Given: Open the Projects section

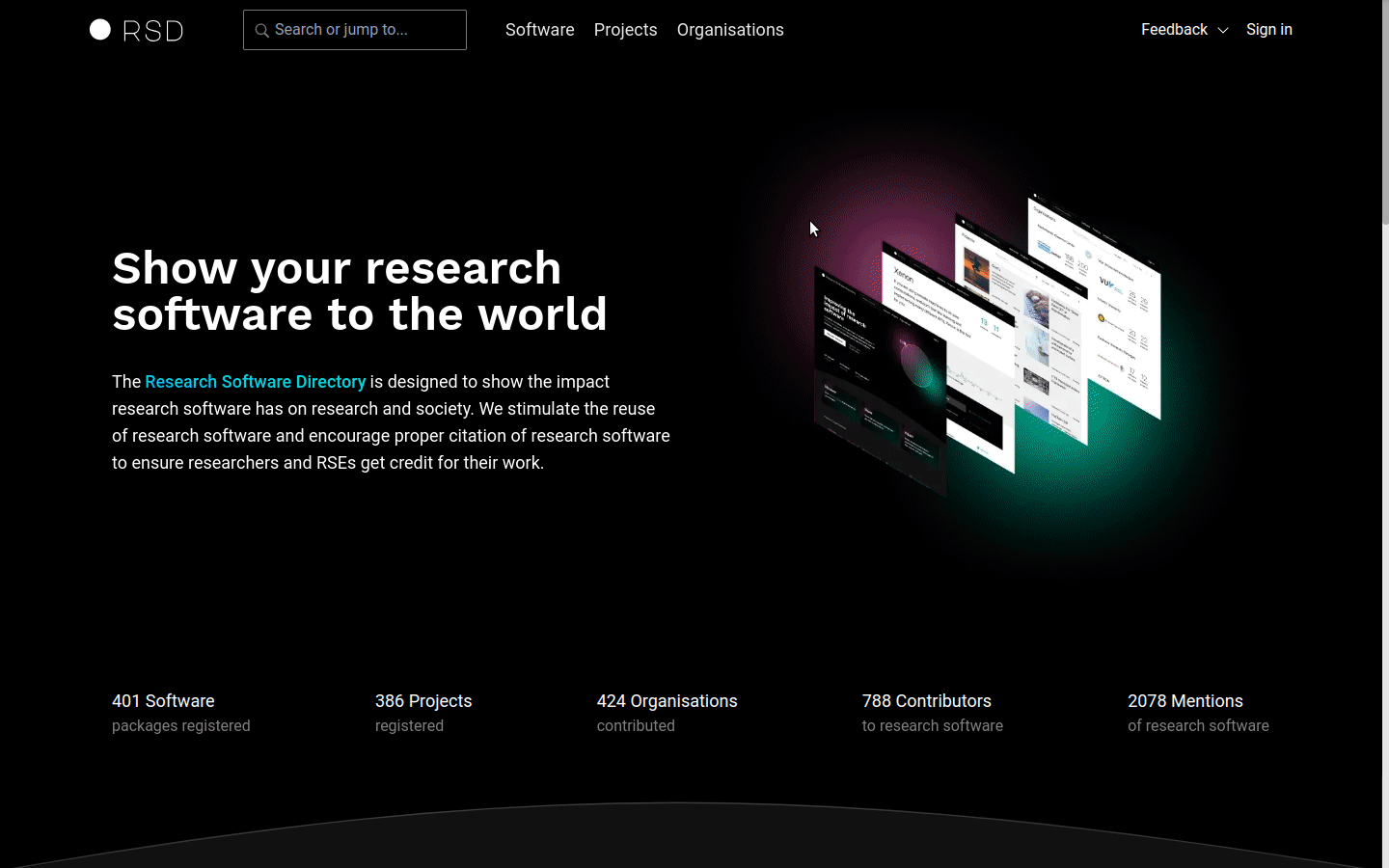Looking at the screenshot, I should pos(625,30).
